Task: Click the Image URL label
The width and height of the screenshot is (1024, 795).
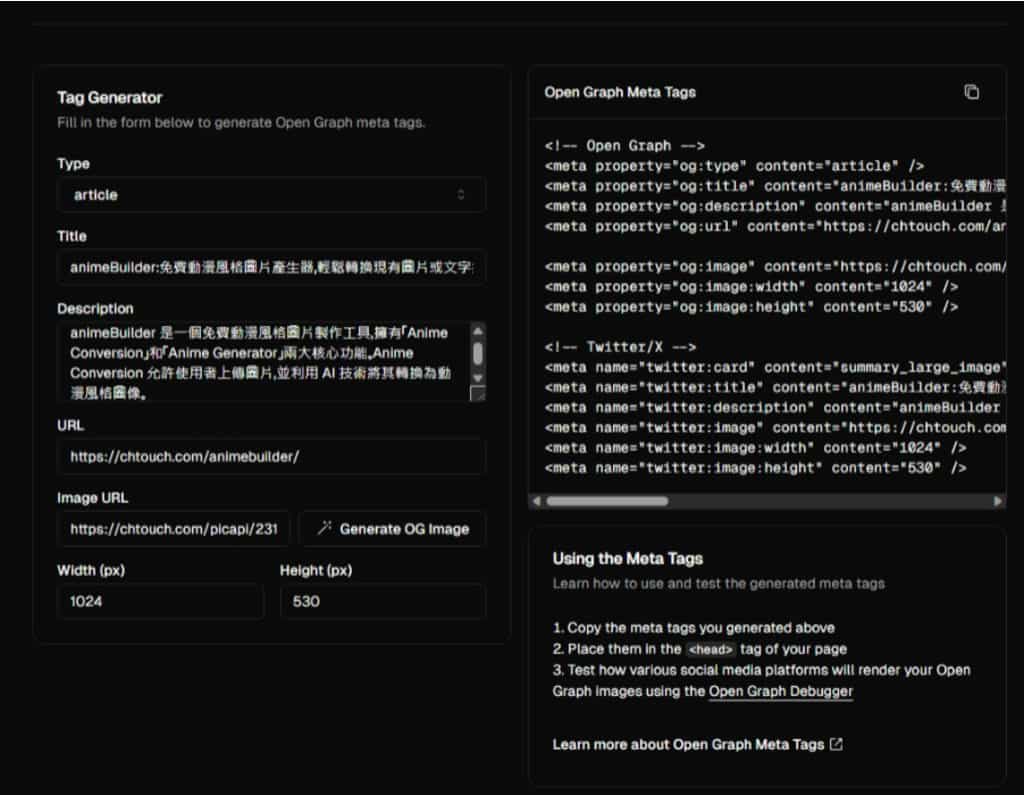Action: tap(92, 498)
